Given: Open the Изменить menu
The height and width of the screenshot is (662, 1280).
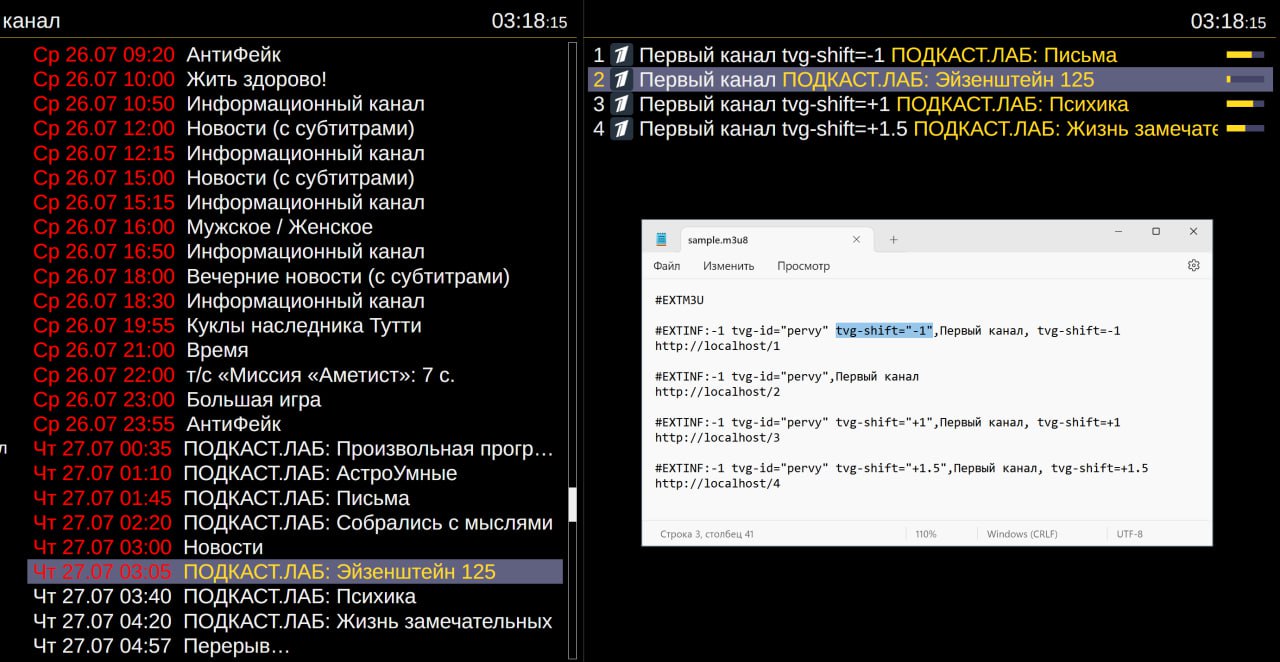Looking at the screenshot, I should [728, 266].
